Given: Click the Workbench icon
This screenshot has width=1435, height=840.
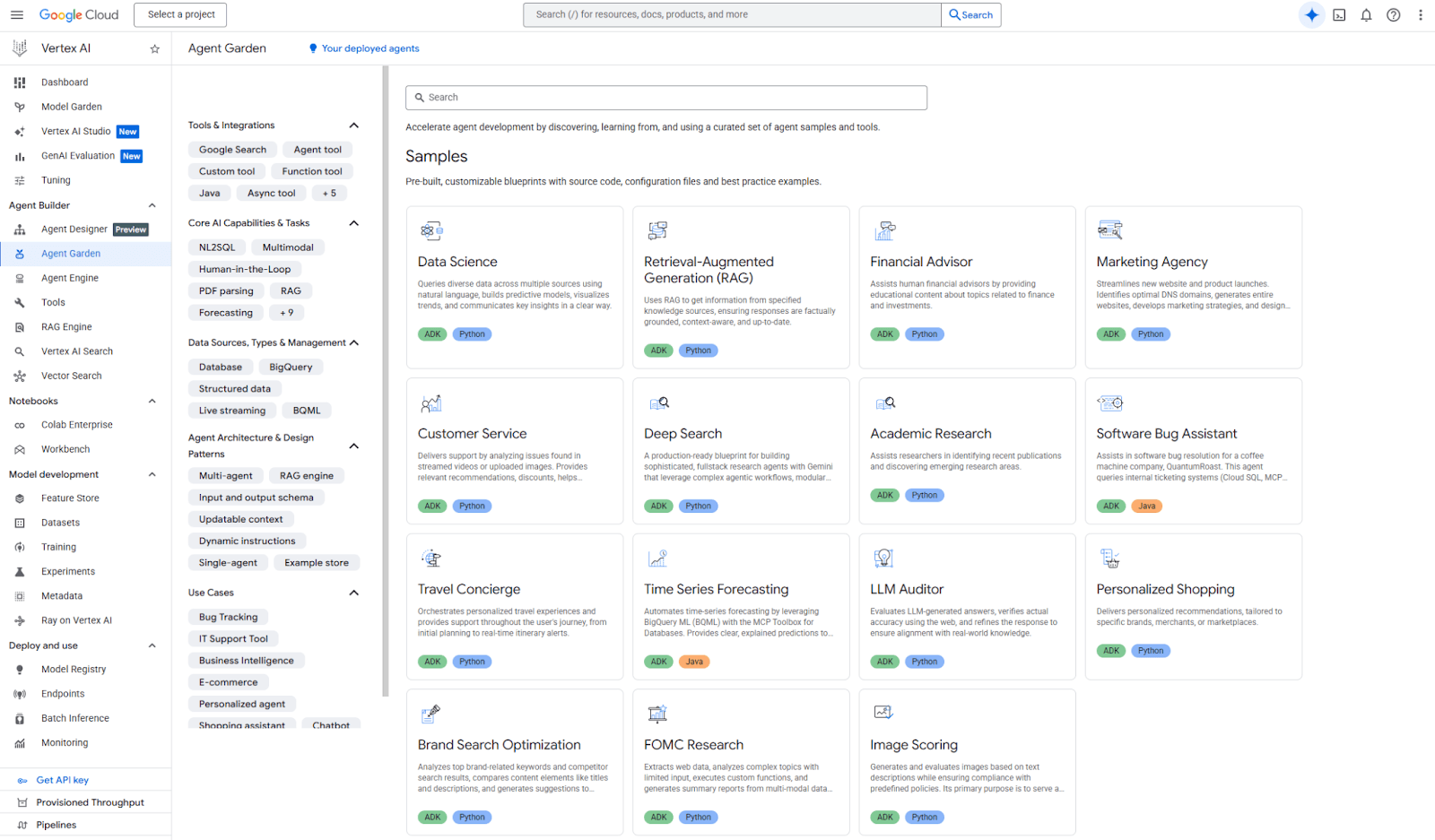Looking at the screenshot, I should [20, 449].
